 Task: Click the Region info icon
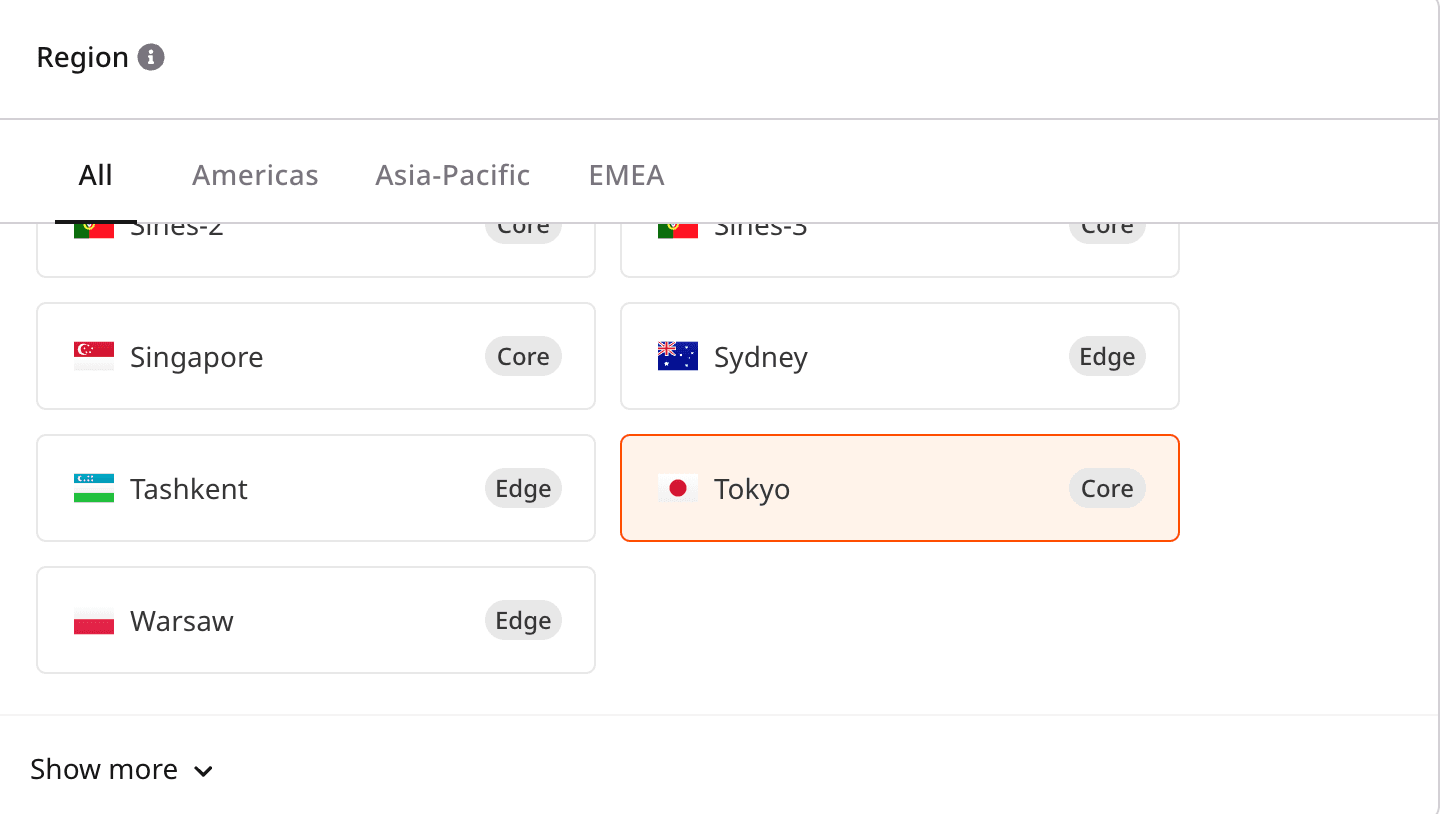pos(151,57)
